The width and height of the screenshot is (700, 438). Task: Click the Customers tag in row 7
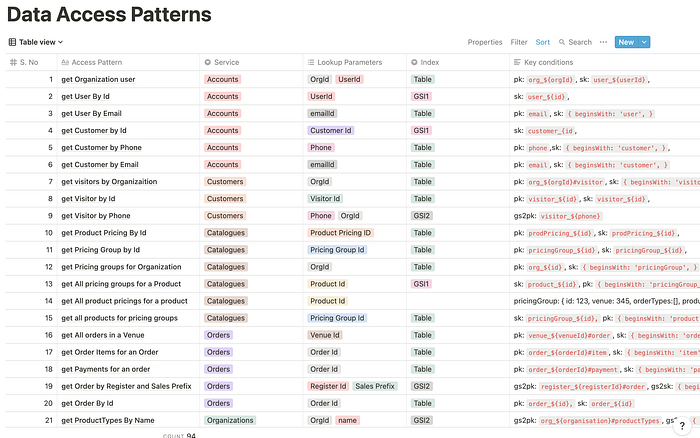click(x=225, y=182)
